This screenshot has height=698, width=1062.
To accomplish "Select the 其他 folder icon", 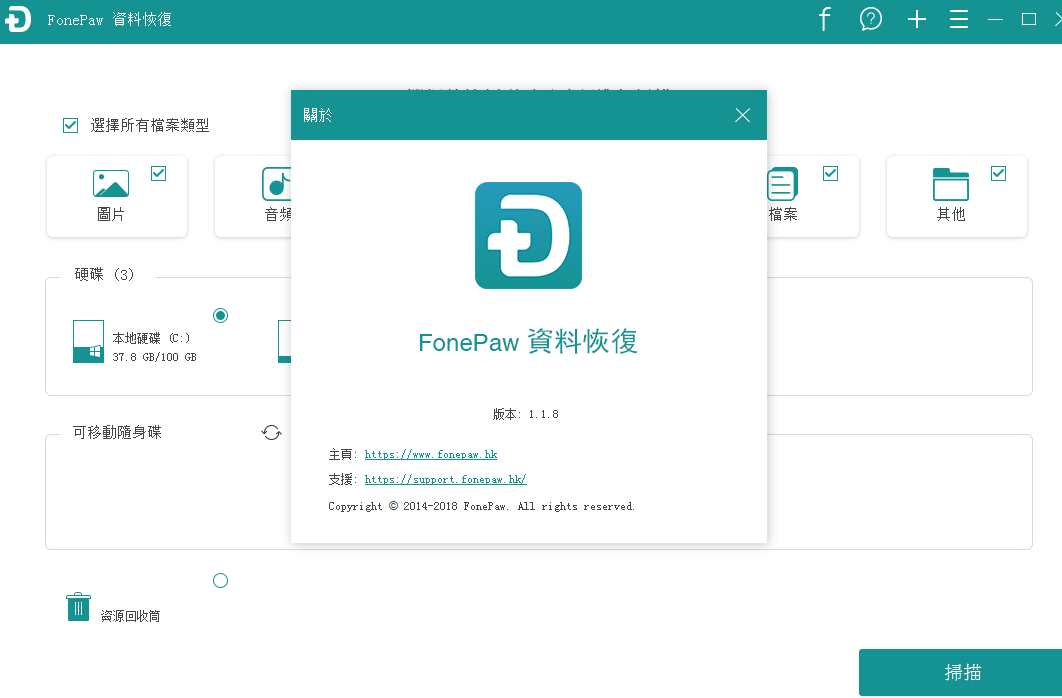I will 950,184.
